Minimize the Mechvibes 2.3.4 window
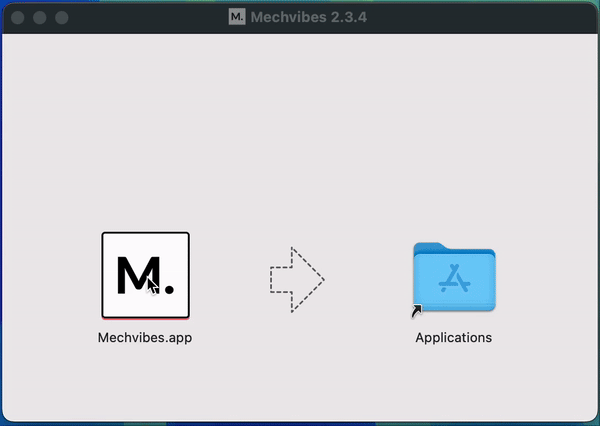Image resolution: width=600 pixels, height=426 pixels. tap(41, 17)
